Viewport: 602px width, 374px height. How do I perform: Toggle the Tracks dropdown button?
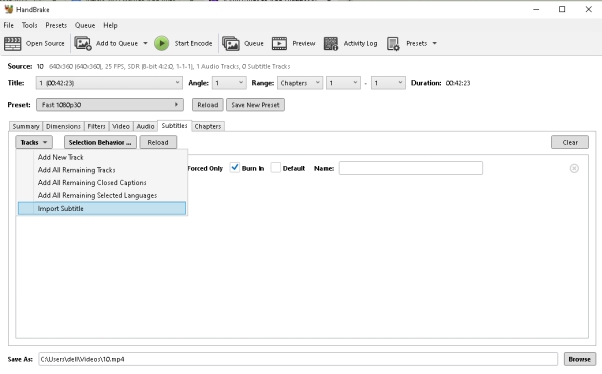point(34,142)
